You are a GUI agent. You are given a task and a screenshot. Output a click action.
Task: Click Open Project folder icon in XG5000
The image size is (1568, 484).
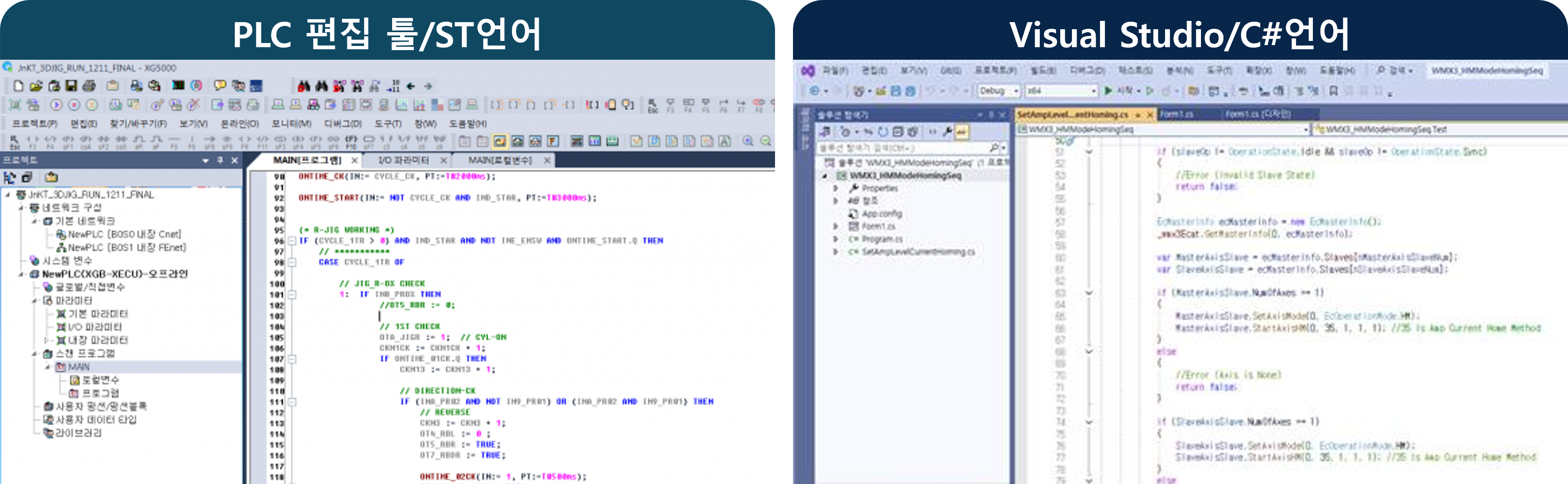click(x=36, y=86)
